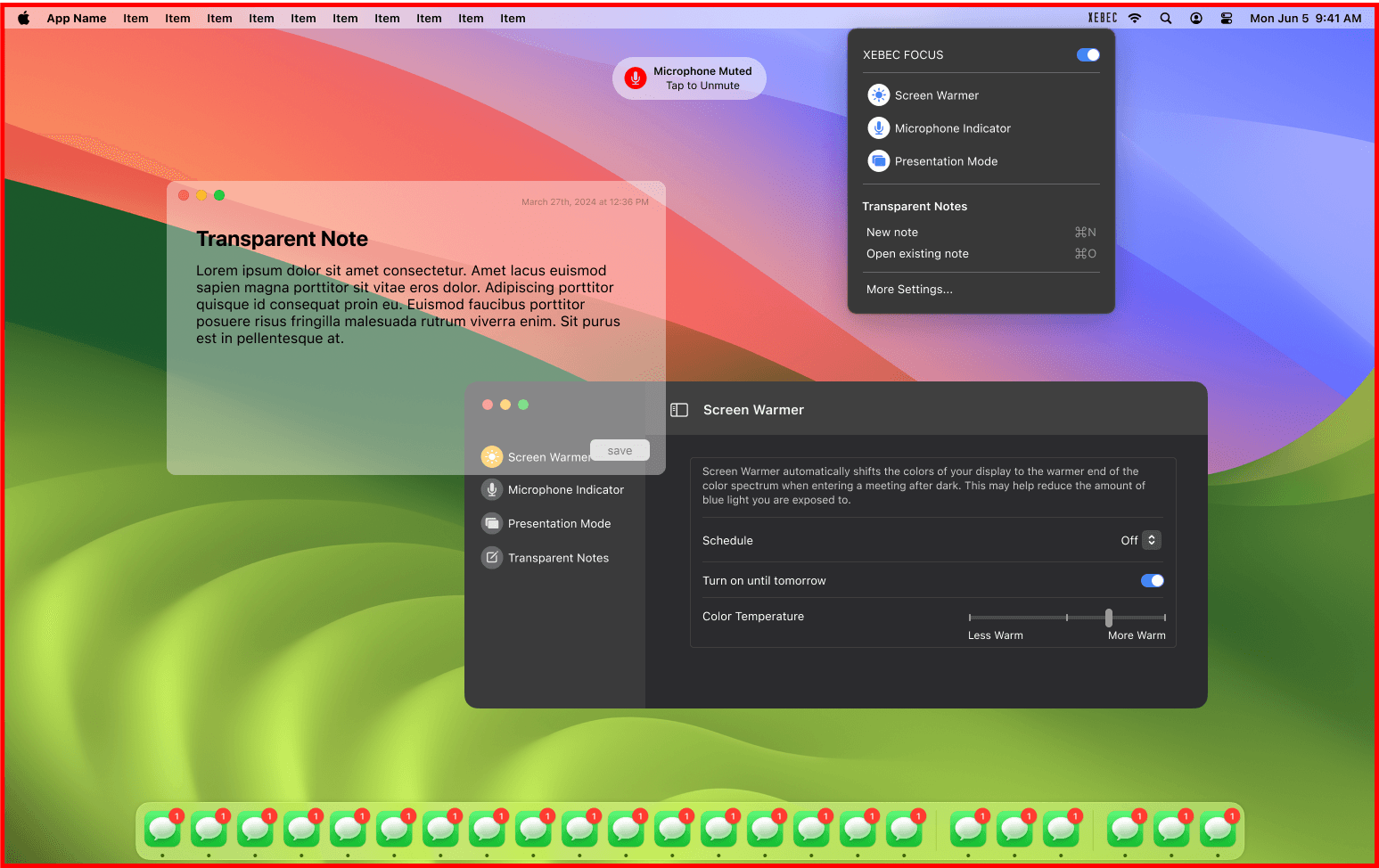Toggle the Turn on until tomorrow switch
1379x868 pixels.
[1153, 580]
